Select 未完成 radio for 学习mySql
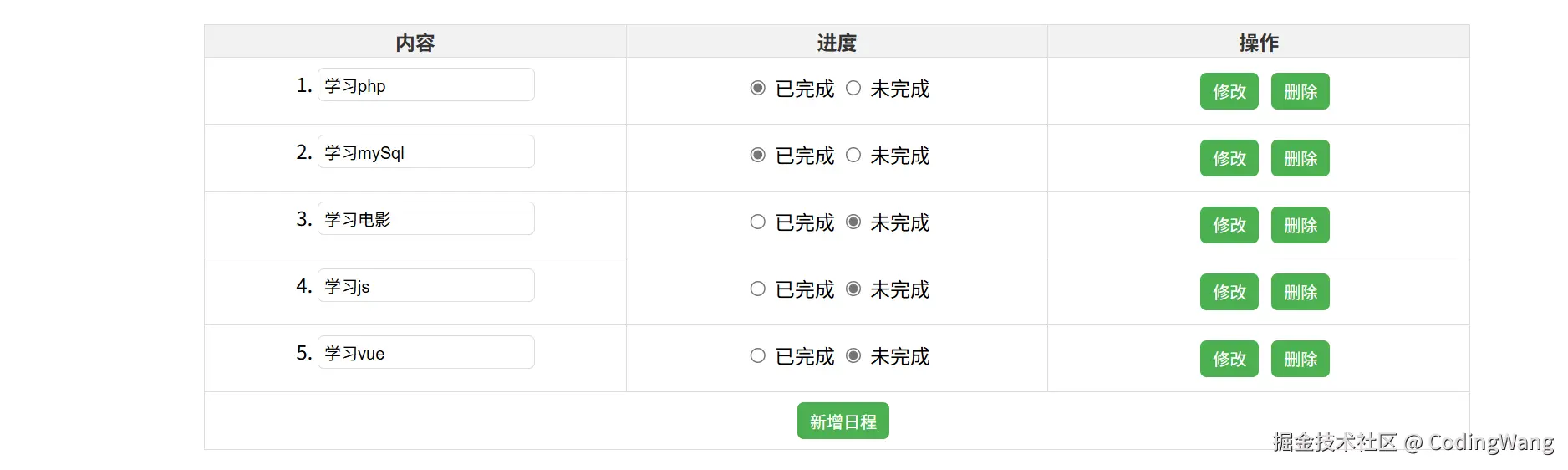The image size is (1568, 470). 853,155
